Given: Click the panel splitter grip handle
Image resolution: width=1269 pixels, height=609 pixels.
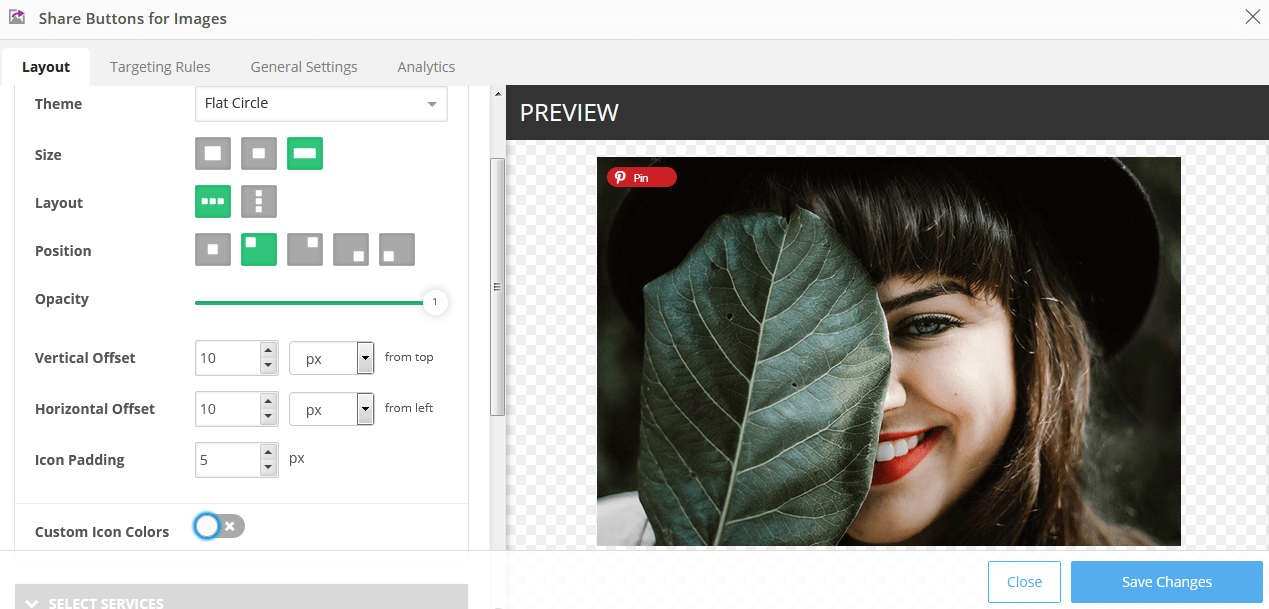Looking at the screenshot, I should click(x=497, y=286).
